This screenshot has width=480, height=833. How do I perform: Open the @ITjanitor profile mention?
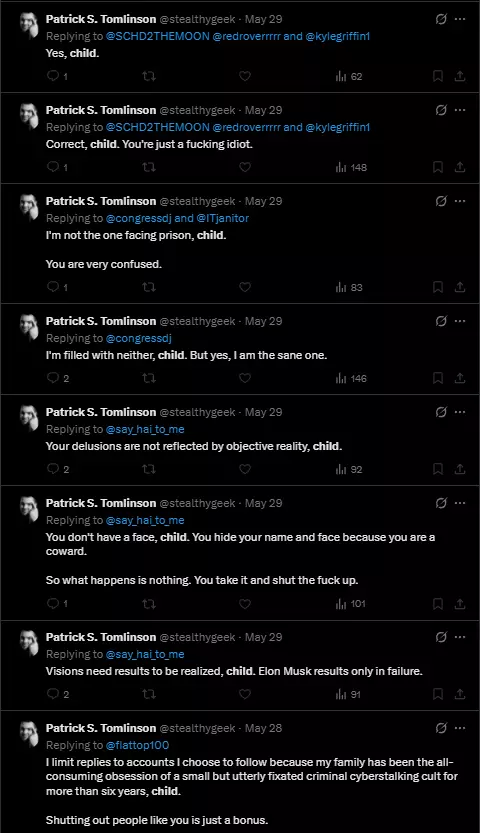pos(222,218)
